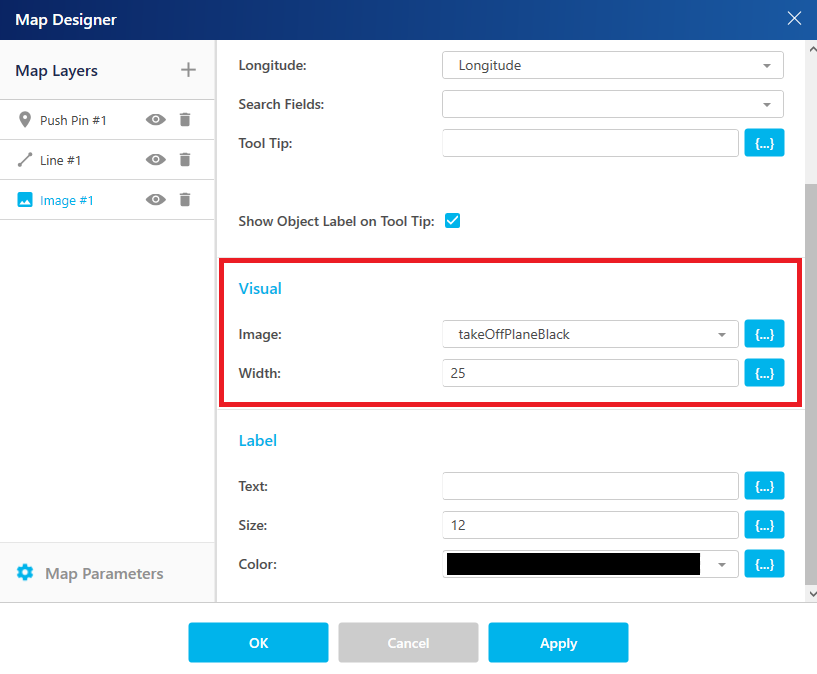This screenshot has width=817, height=674.
Task: Delete the Push Pin #1 layer
Action: [x=185, y=120]
